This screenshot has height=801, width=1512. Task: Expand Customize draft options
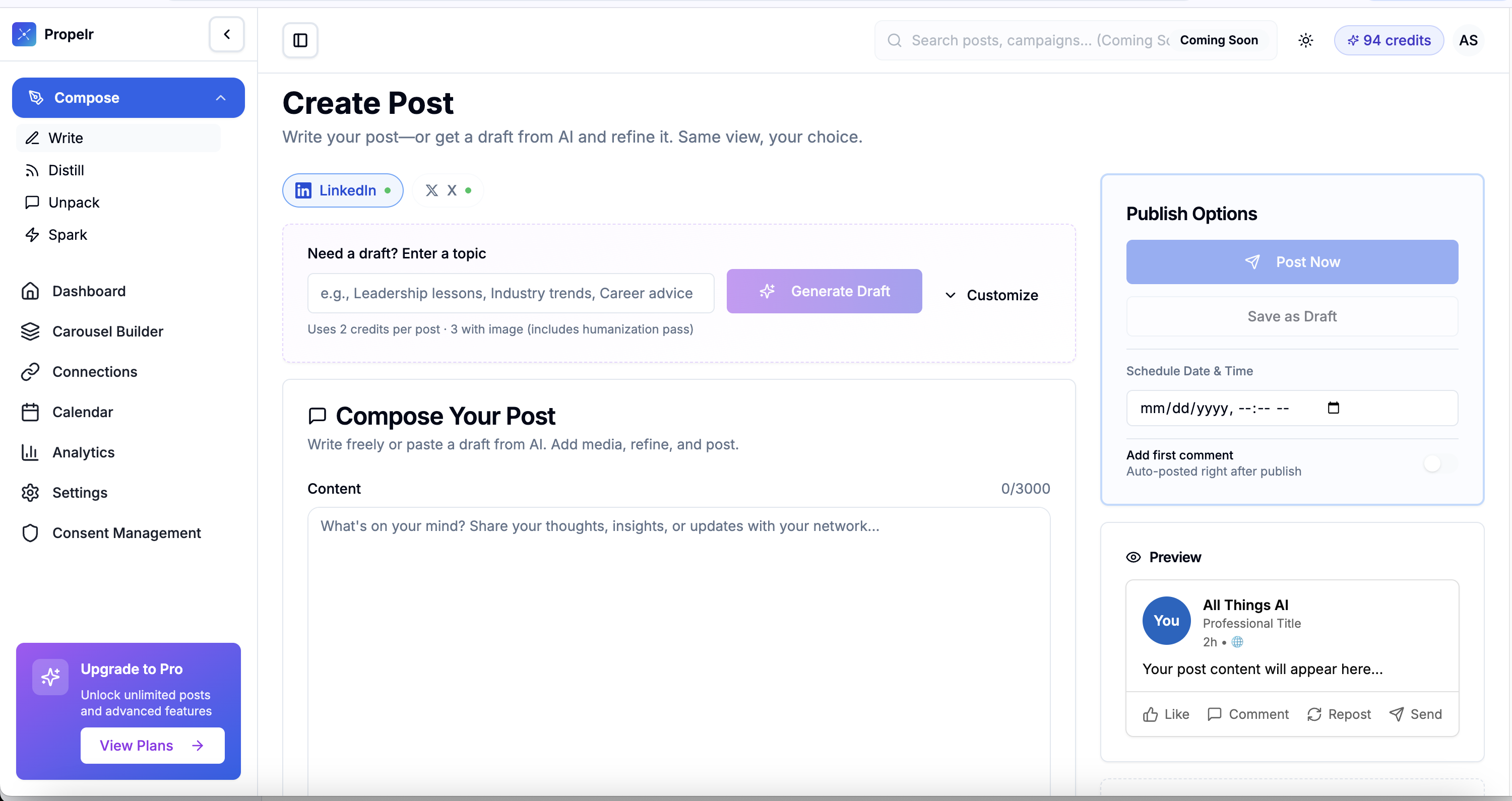[991, 295]
